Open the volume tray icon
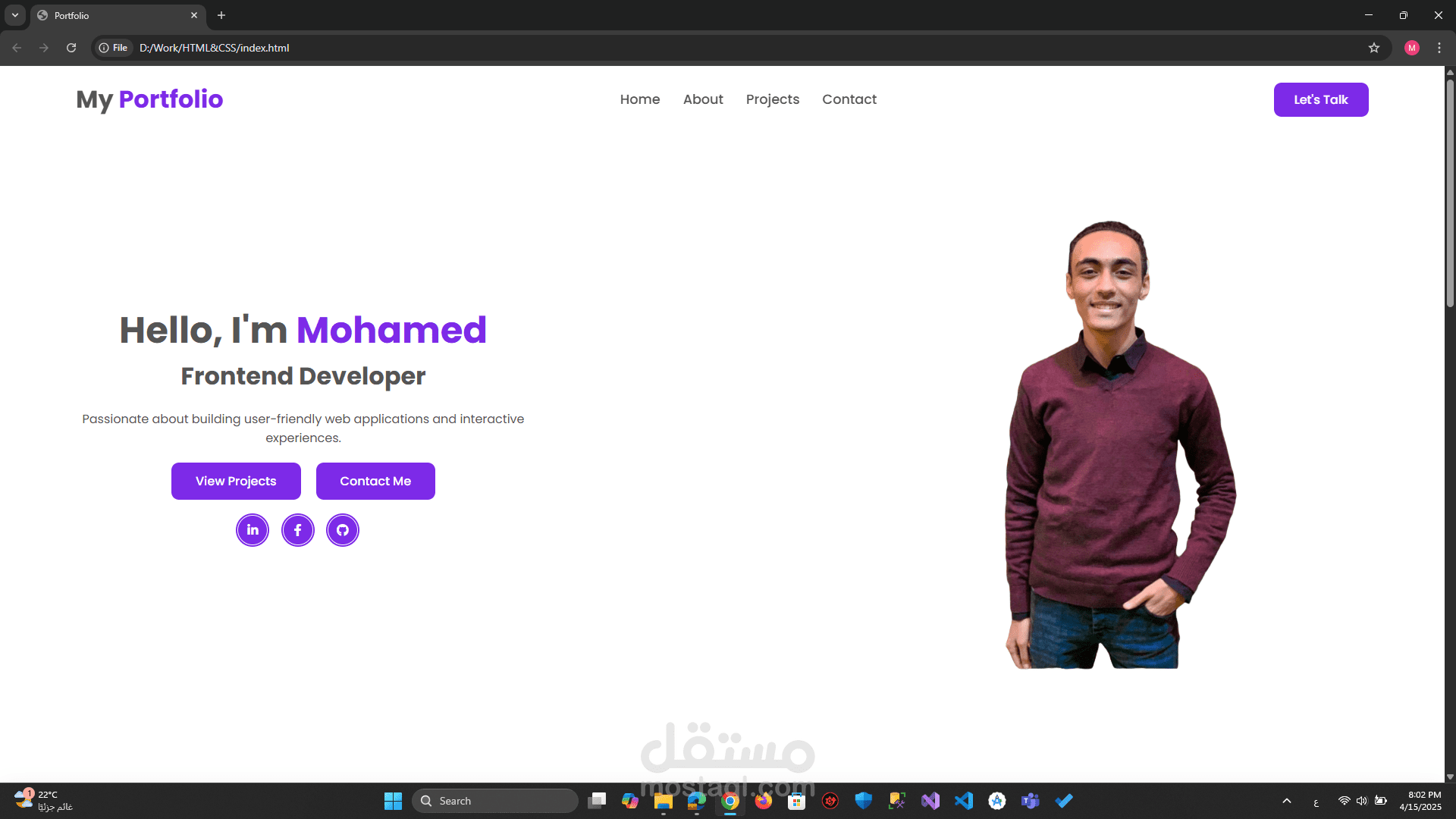 click(x=1362, y=801)
